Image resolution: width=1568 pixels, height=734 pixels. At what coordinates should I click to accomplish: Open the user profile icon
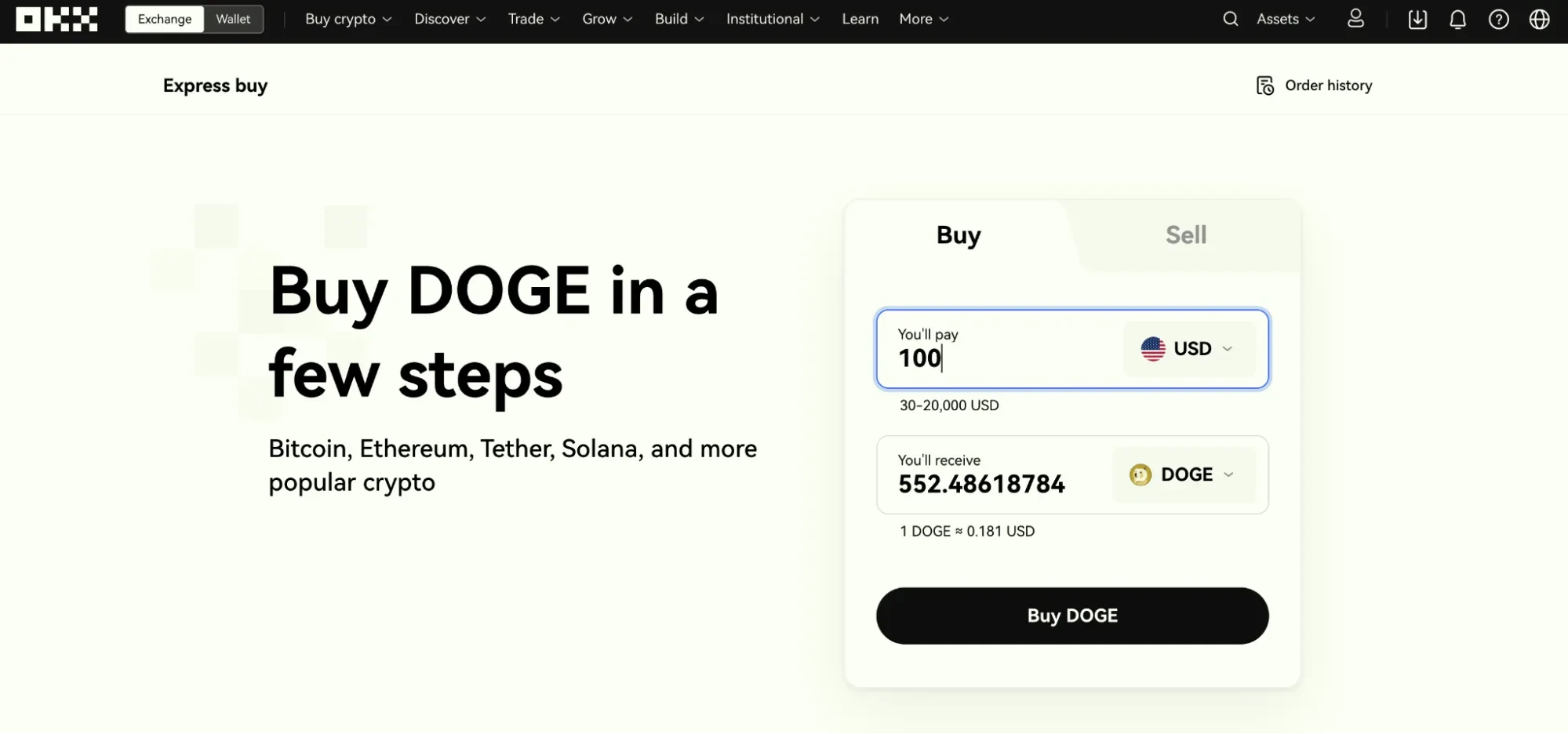(1355, 19)
